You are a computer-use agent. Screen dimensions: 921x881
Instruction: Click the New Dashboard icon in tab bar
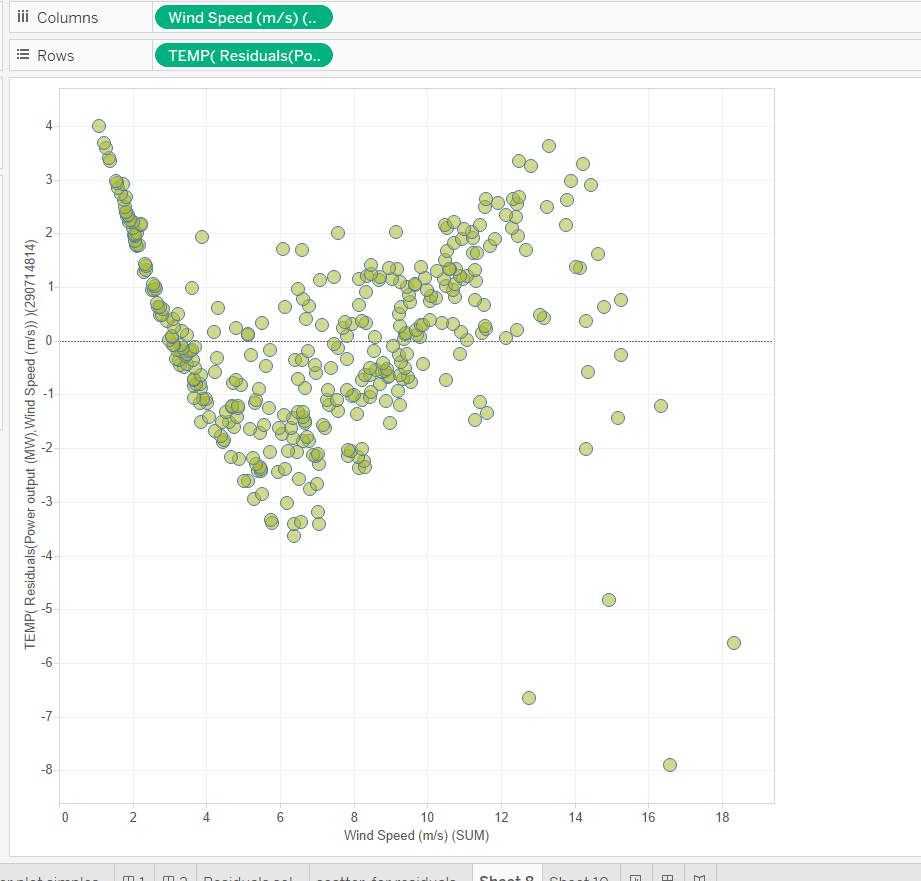click(667, 876)
